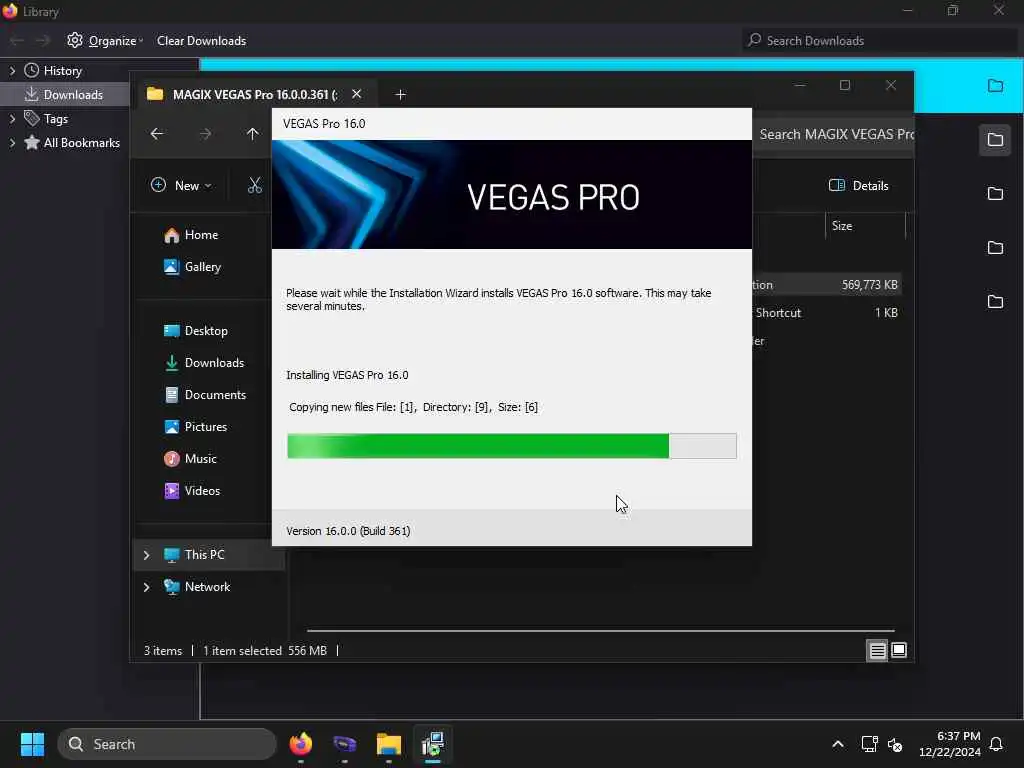Click the taskbar Search box
Screen dimensions: 1024x768
point(167,744)
